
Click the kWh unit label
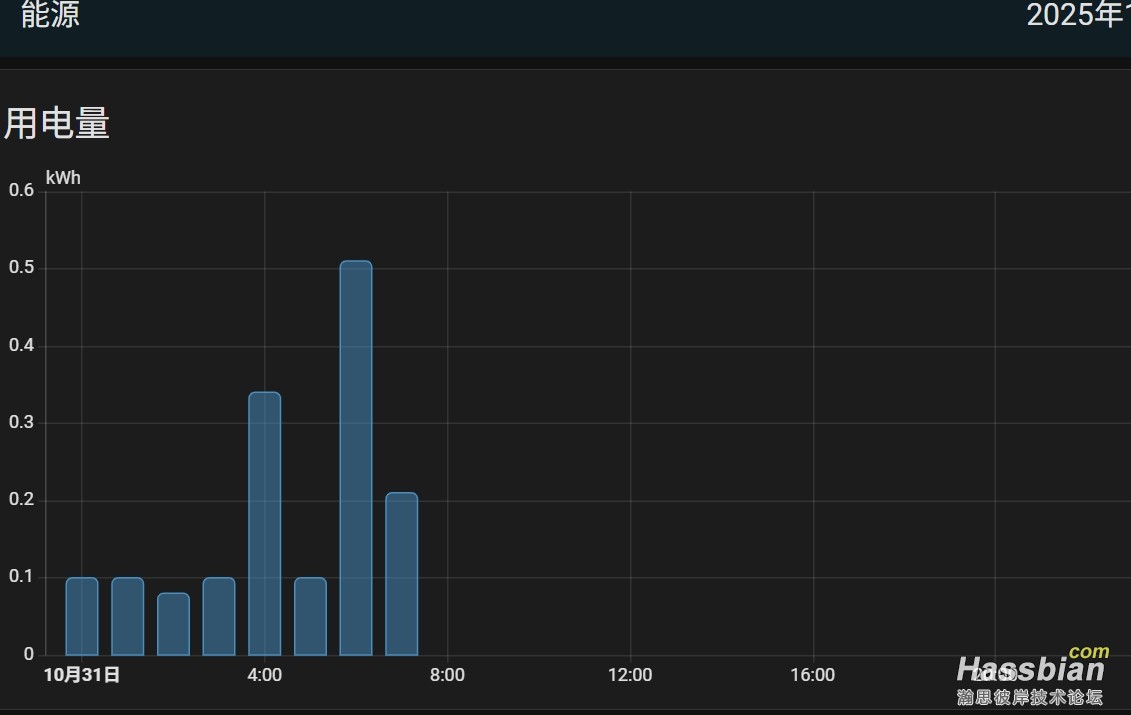[x=63, y=178]
